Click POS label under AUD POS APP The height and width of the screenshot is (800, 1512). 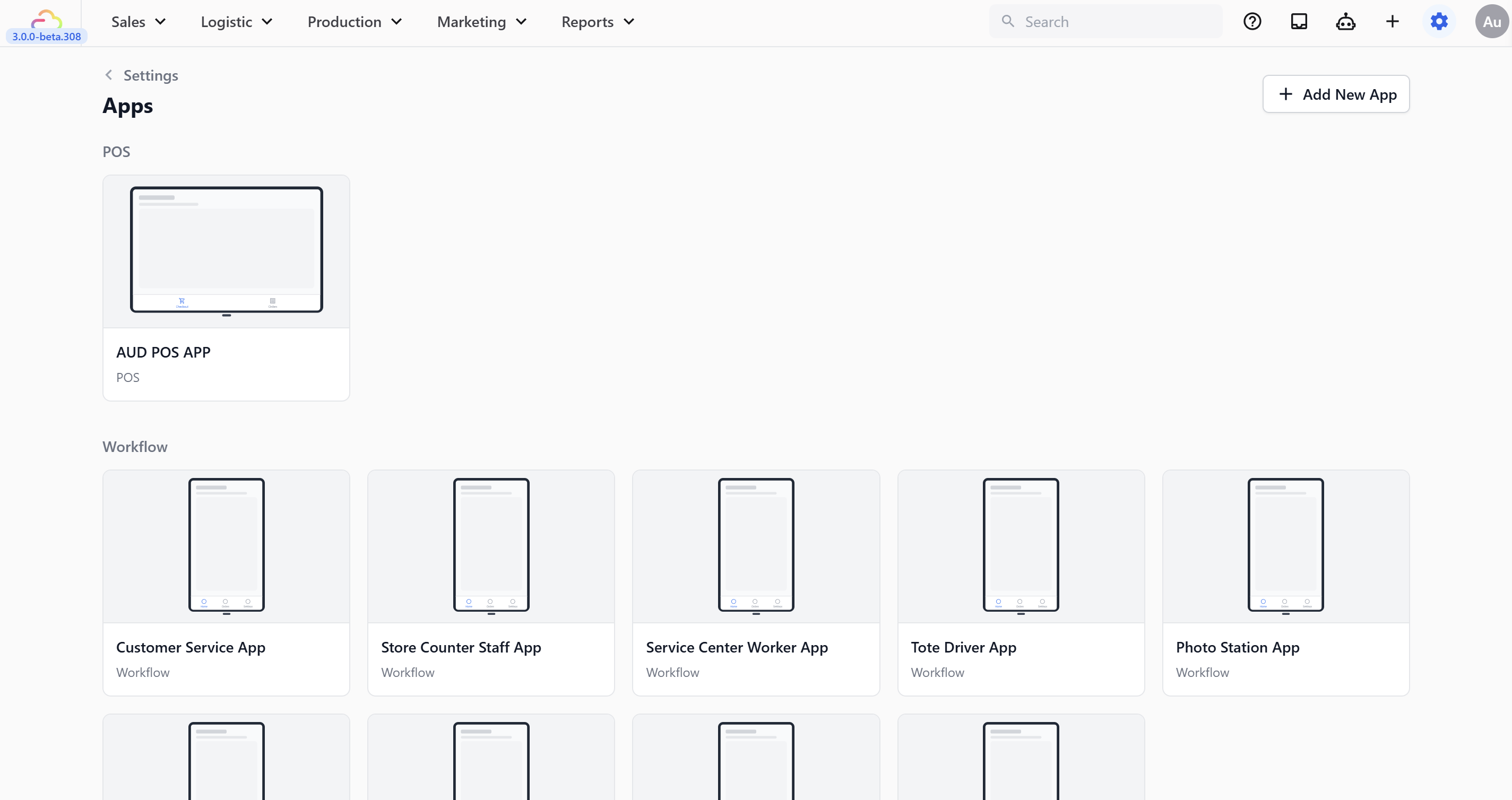pos(127,377)
